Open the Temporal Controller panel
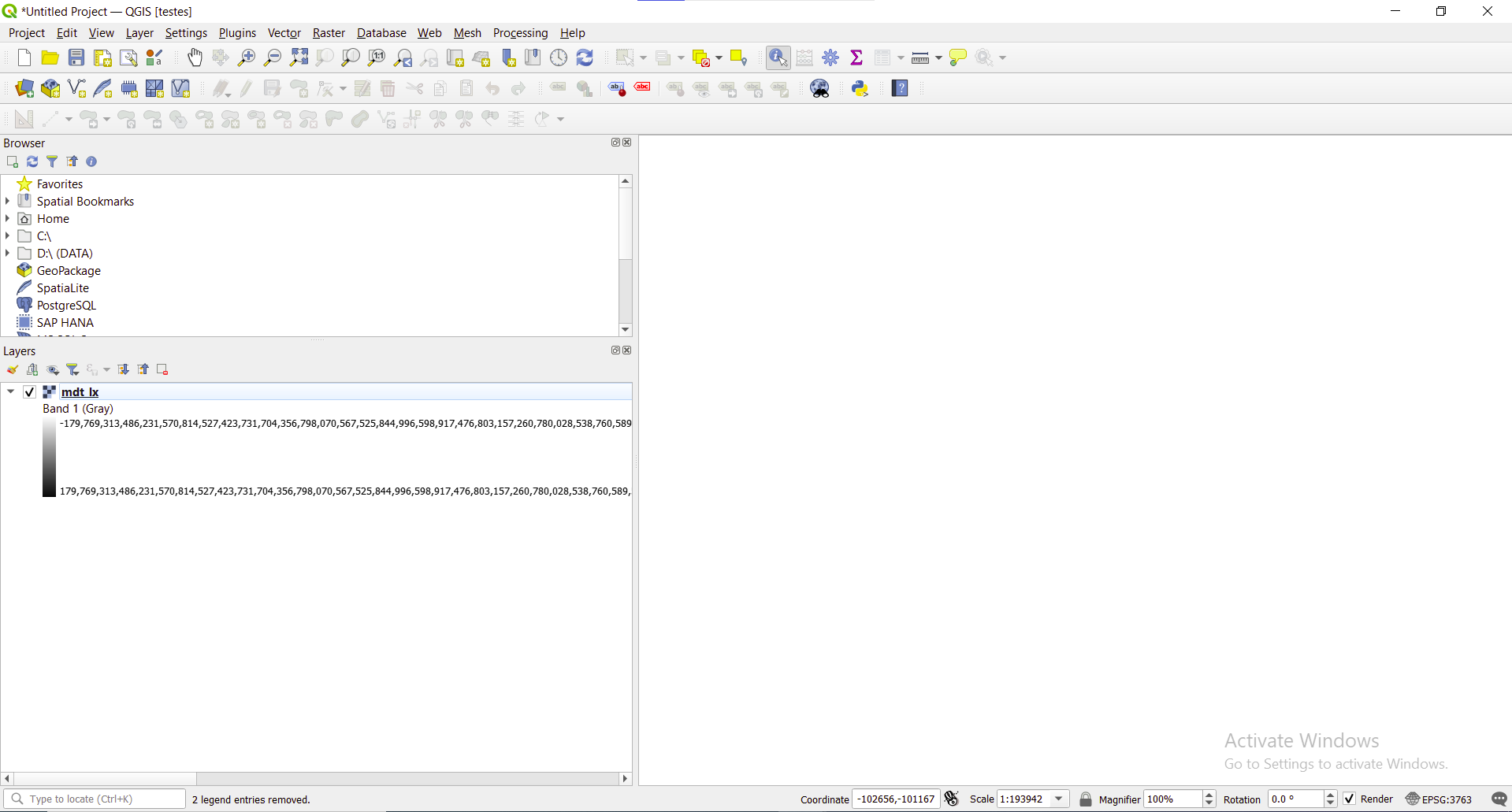Viewport: 1512px width, 812px height. click(559, 57)
